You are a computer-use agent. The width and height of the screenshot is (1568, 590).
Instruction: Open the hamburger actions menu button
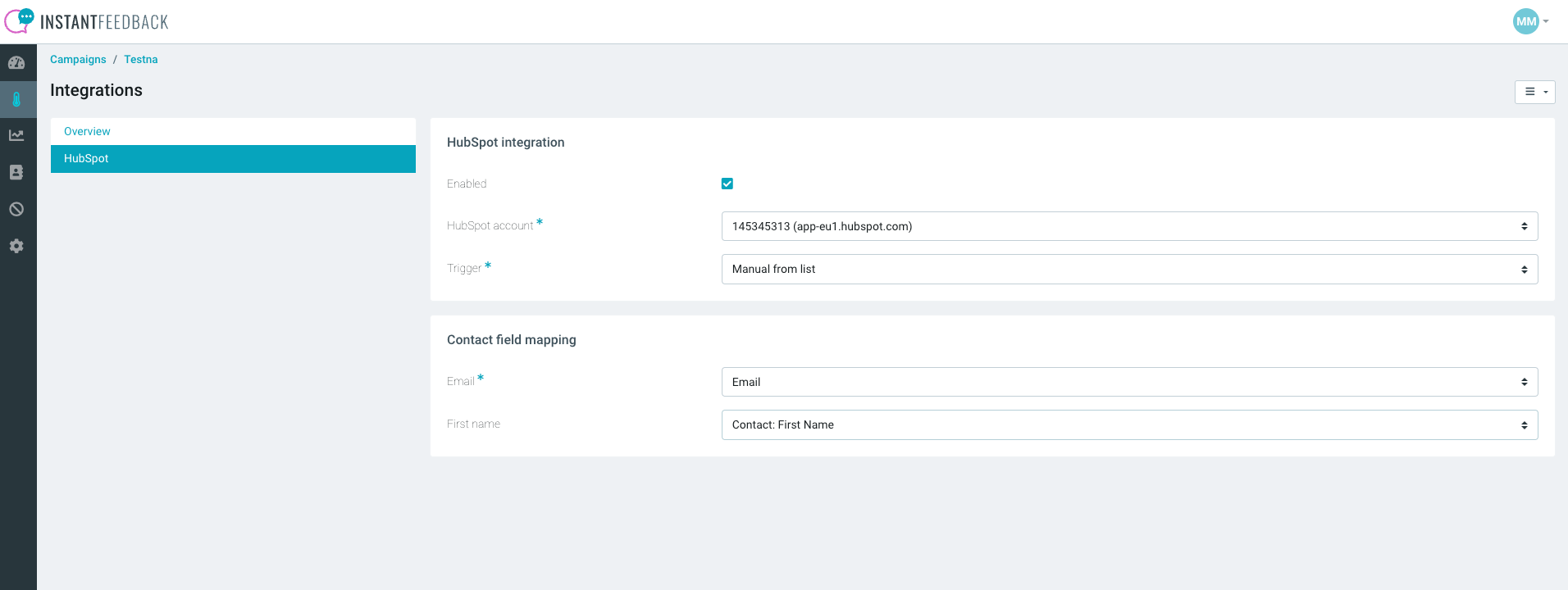coord(1534,92)
